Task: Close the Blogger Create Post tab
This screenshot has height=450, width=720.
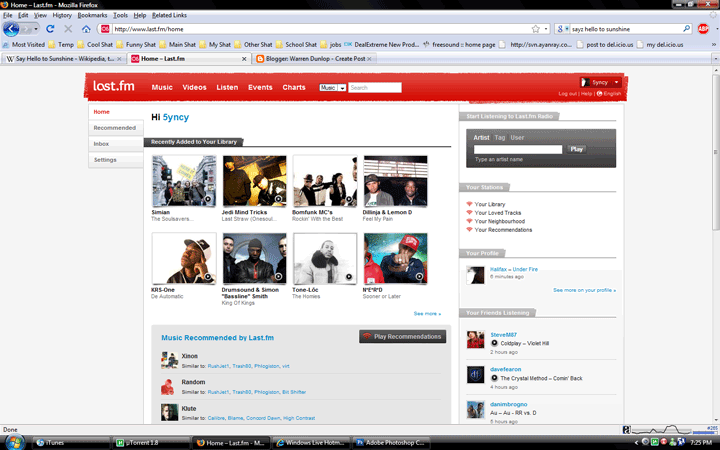Action: click(369, 59)
